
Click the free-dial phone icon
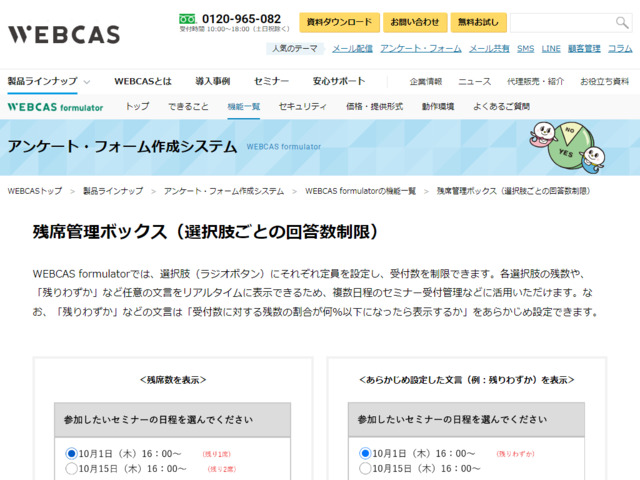tap(187, 19)
